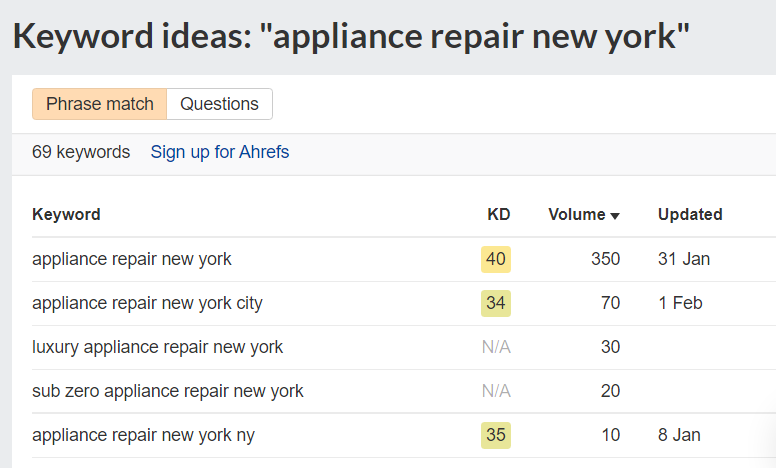This screenshot has width=777, height=468.
Task: Click the N/A KD for sub zero row
Action: click(x=496, y=391)
